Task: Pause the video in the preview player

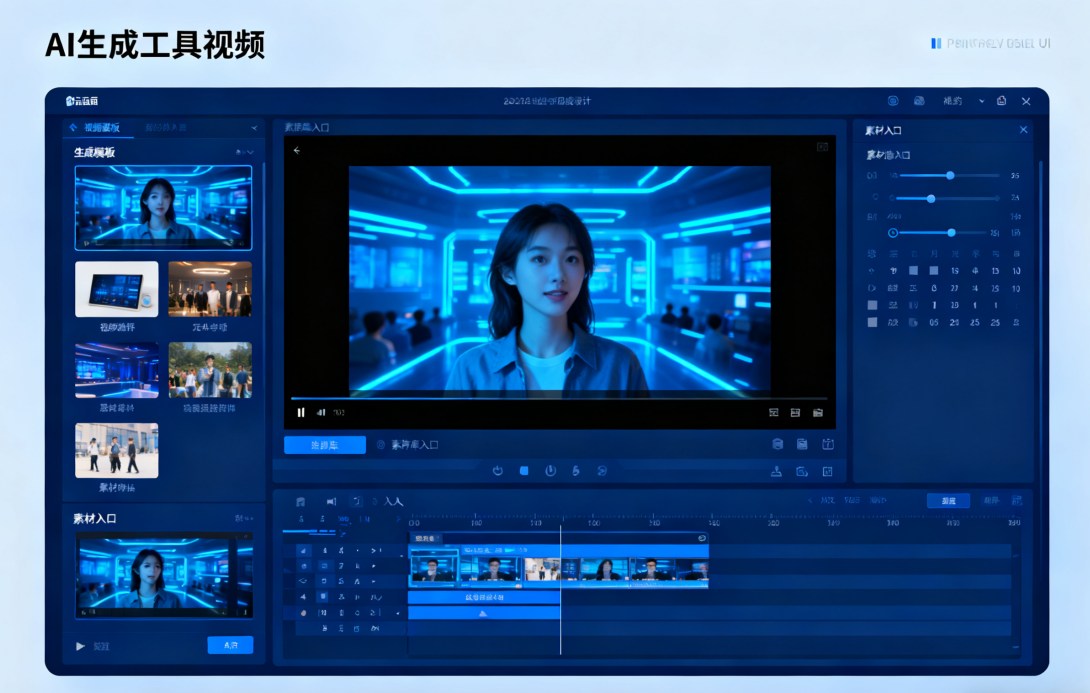Action: point(301,412)
